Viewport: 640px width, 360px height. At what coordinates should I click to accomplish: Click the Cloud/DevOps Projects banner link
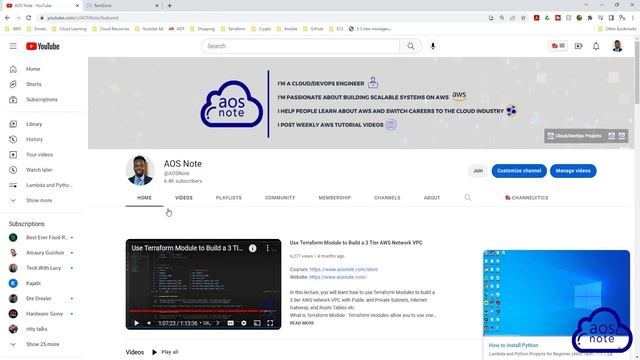575,136
